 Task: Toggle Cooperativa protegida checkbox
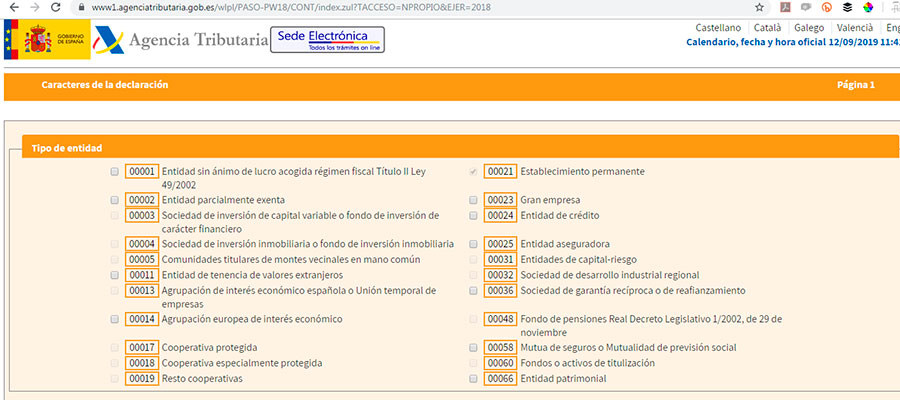[115, 348]
